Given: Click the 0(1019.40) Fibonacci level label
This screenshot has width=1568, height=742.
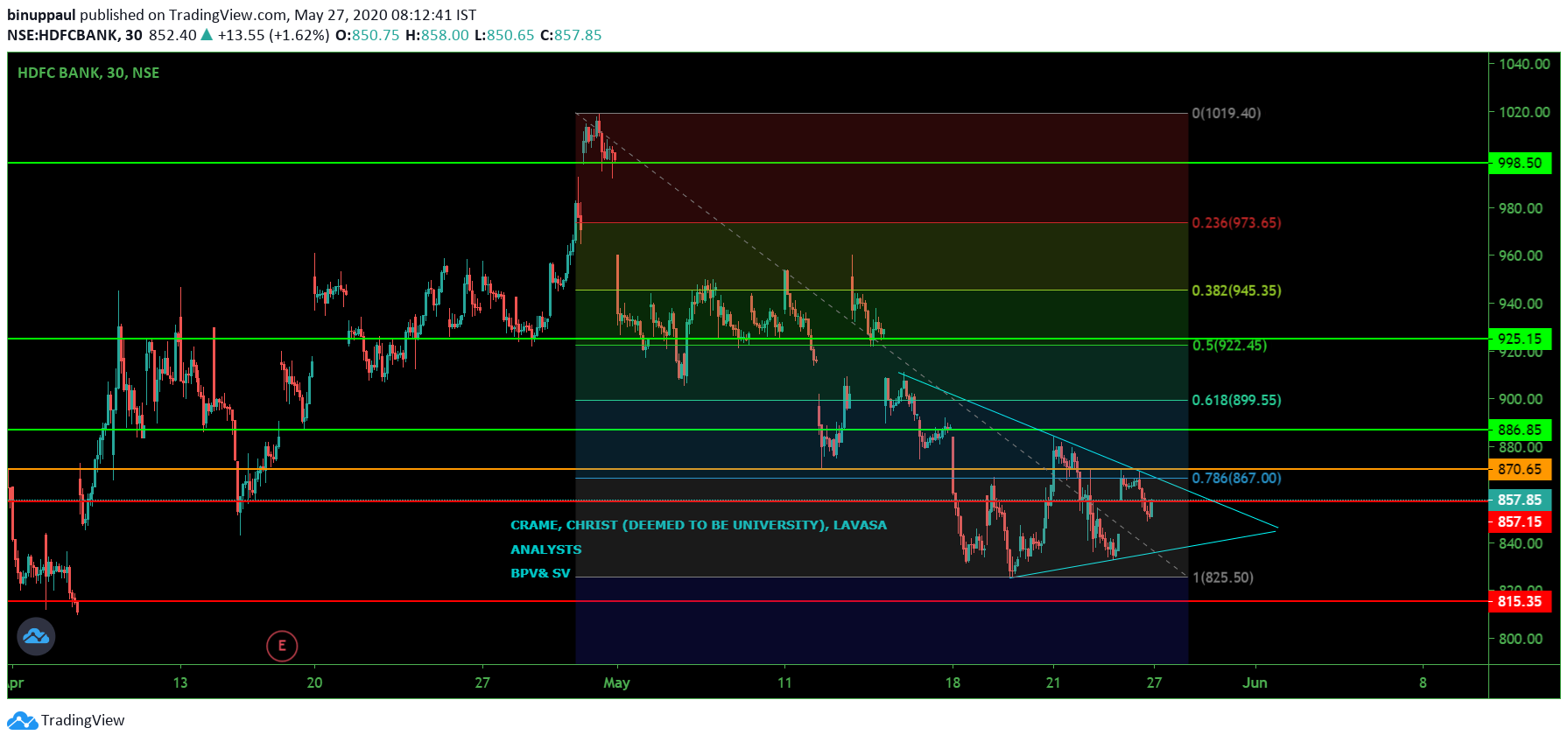Looking at the screenshot, I should tap(1227, 113).
